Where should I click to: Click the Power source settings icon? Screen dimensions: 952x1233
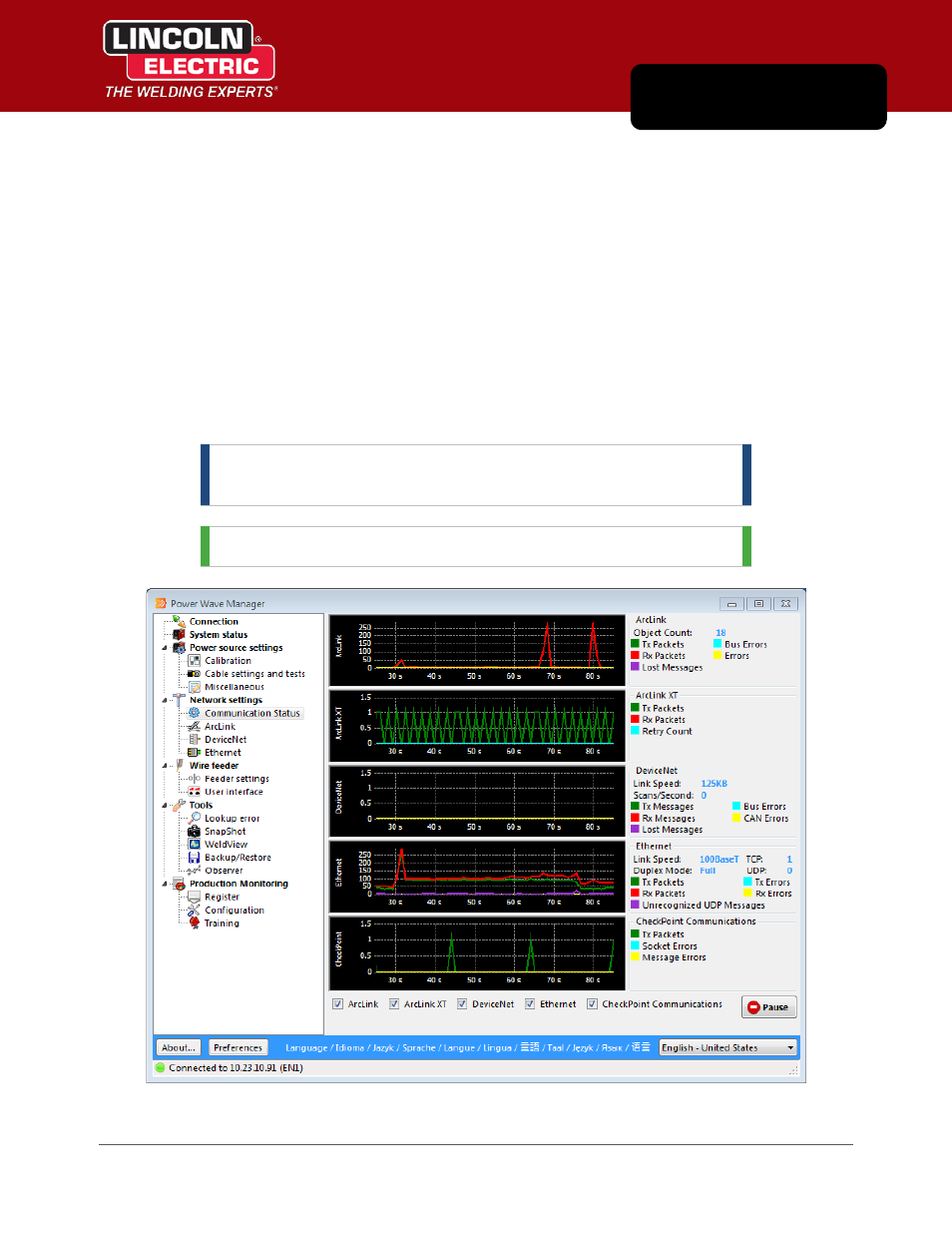pos(179,647)
